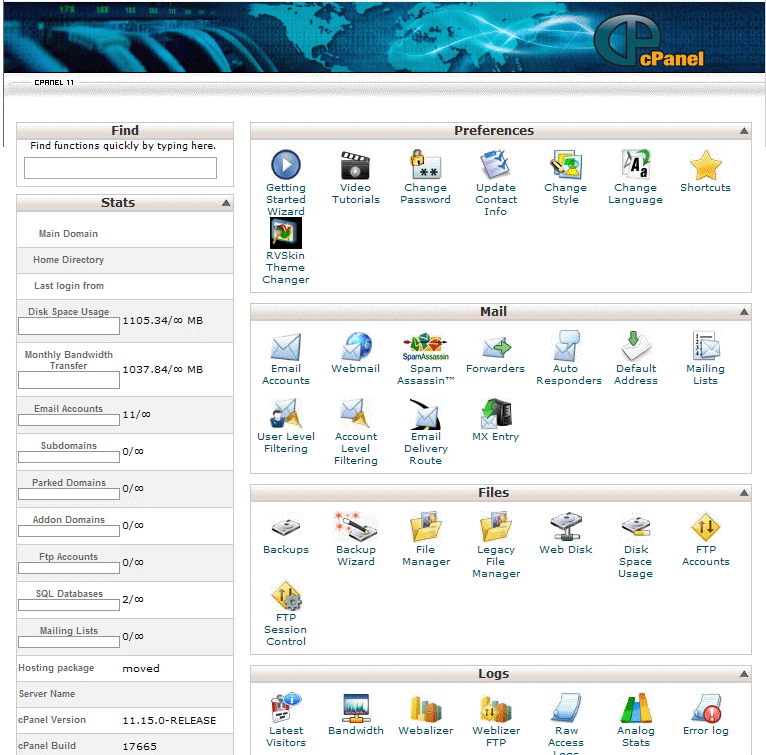The image size is (766, 755).
Task: Open Video Tutorials
Action: (356, 177)
